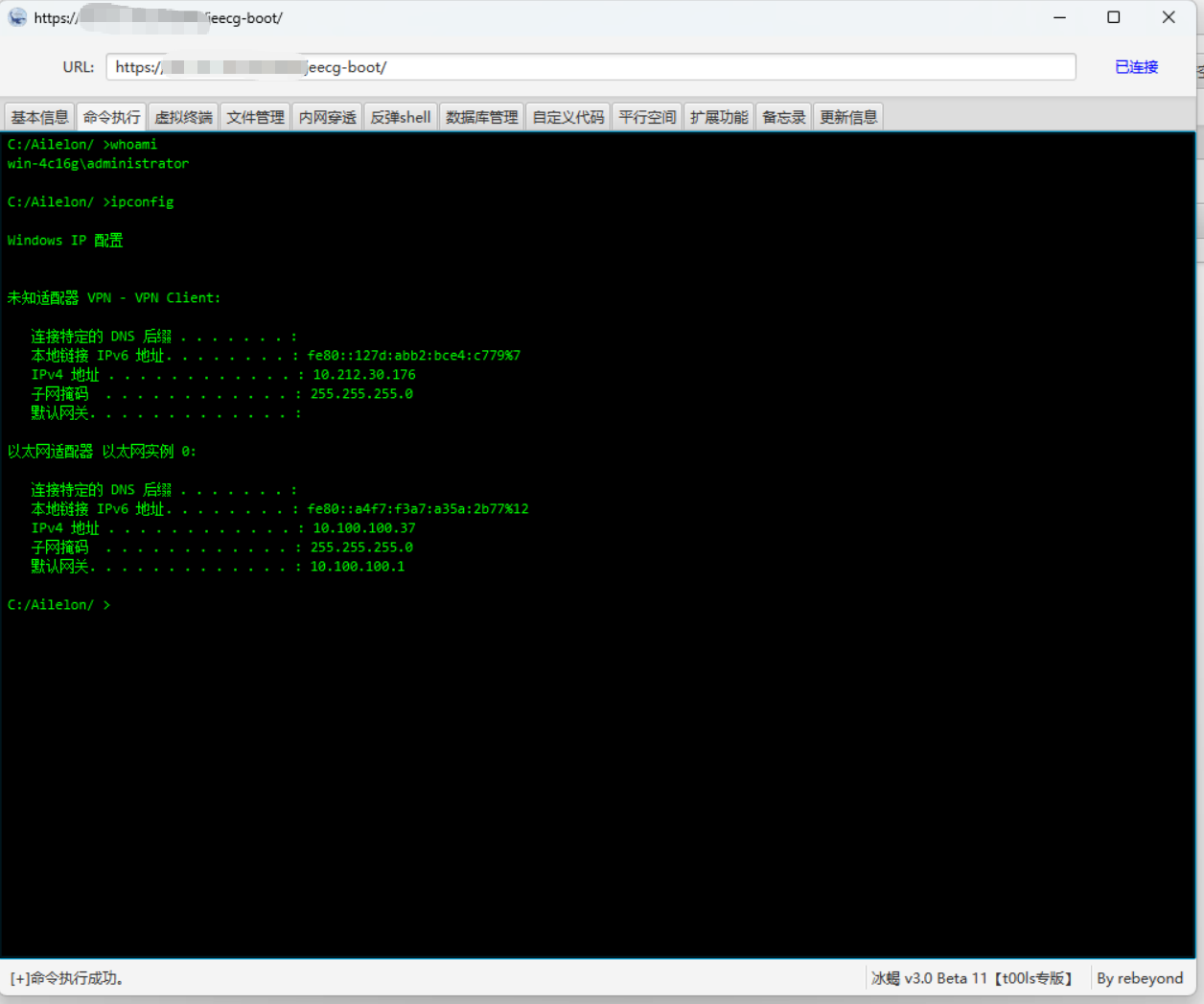Image resolution: width=1204 pixels, height=1004 pixels.
Task: Open the 内网穿透 tab
Action: click(x=327, y=117)
